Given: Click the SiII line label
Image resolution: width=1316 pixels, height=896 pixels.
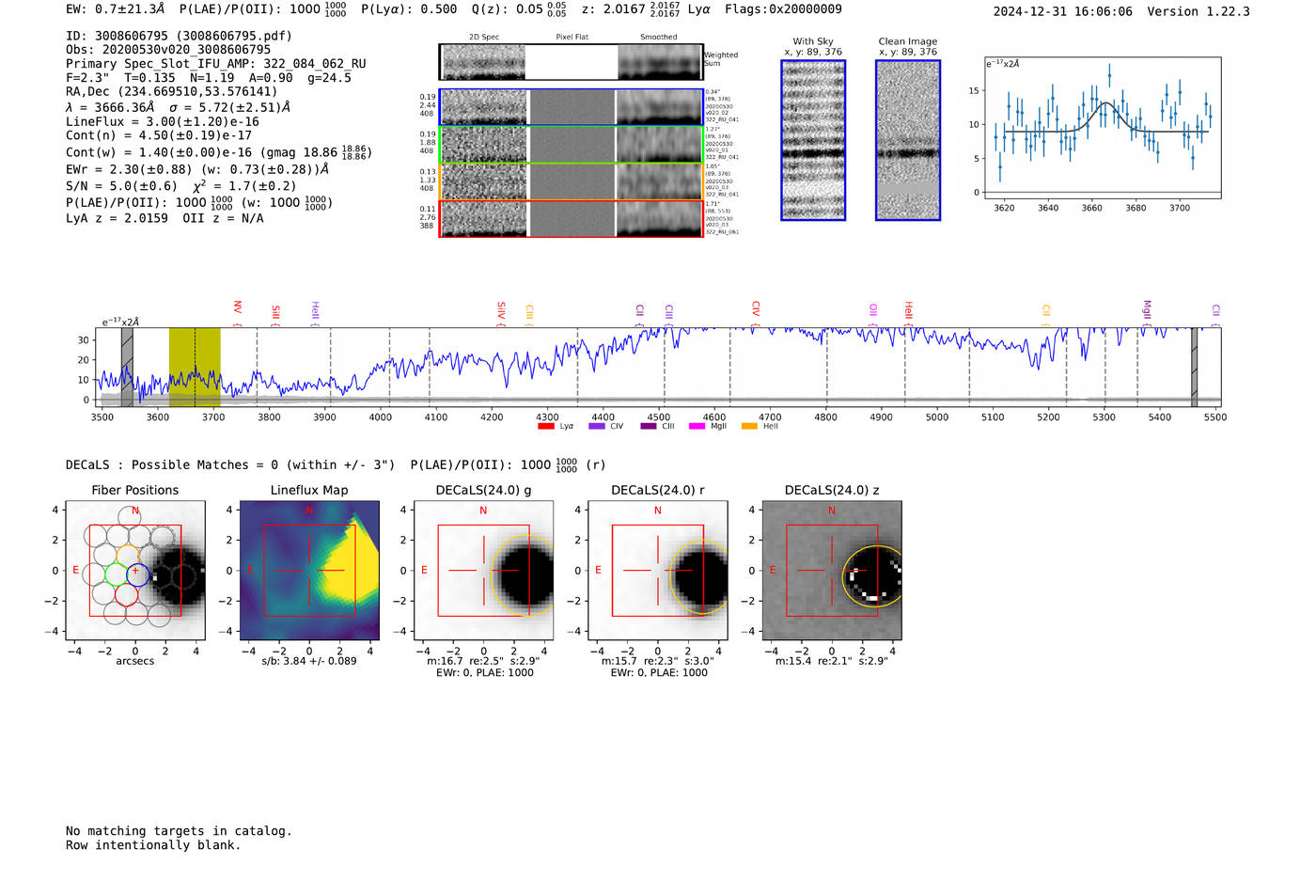Looking at the screenshot, I should click(x=275, y=313).
